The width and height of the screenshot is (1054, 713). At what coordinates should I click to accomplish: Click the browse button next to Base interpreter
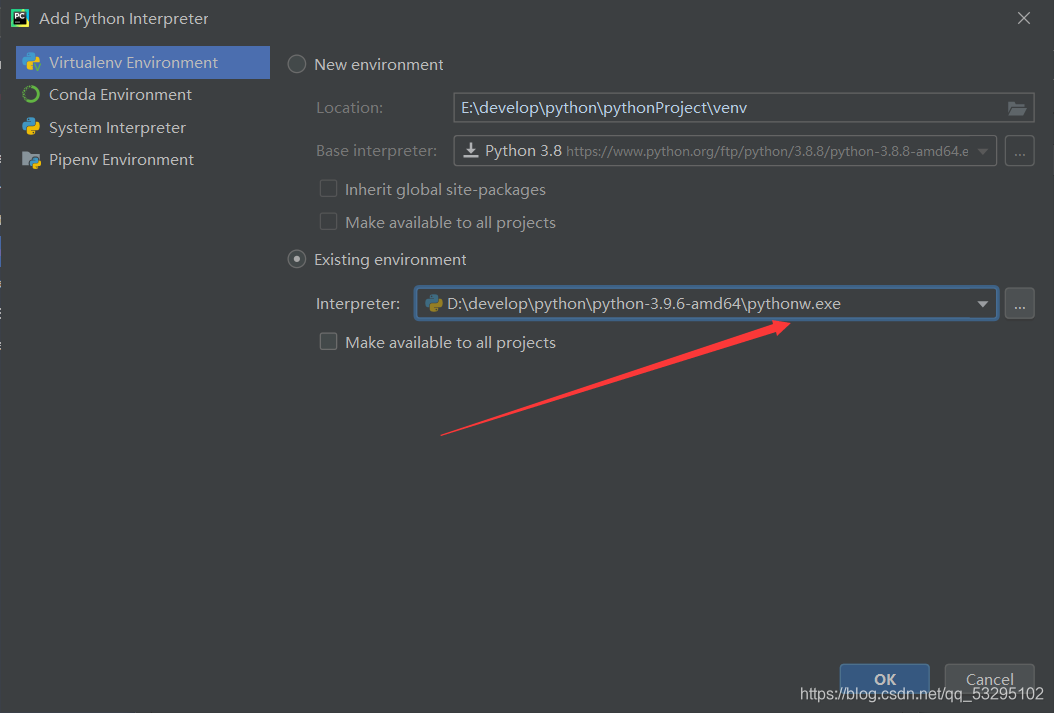pyautogui.click(x=1021, y=151)
